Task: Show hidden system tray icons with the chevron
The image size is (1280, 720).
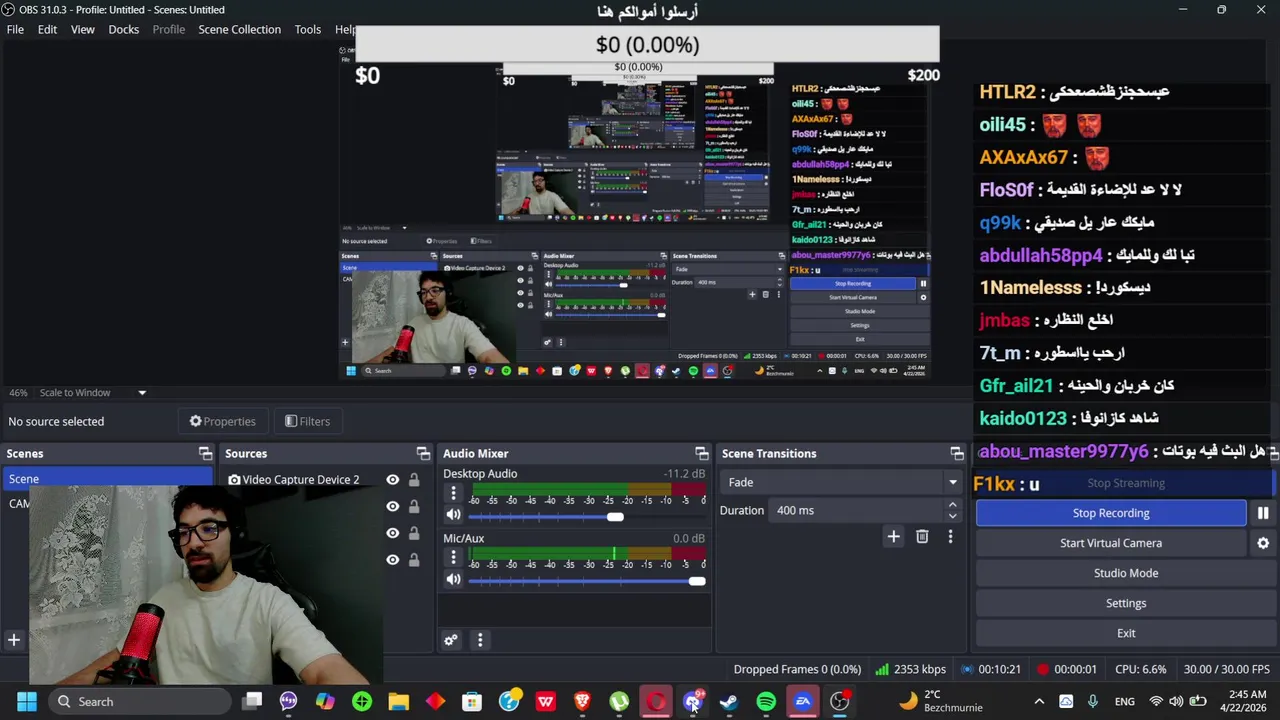Action: point(1039,701)
